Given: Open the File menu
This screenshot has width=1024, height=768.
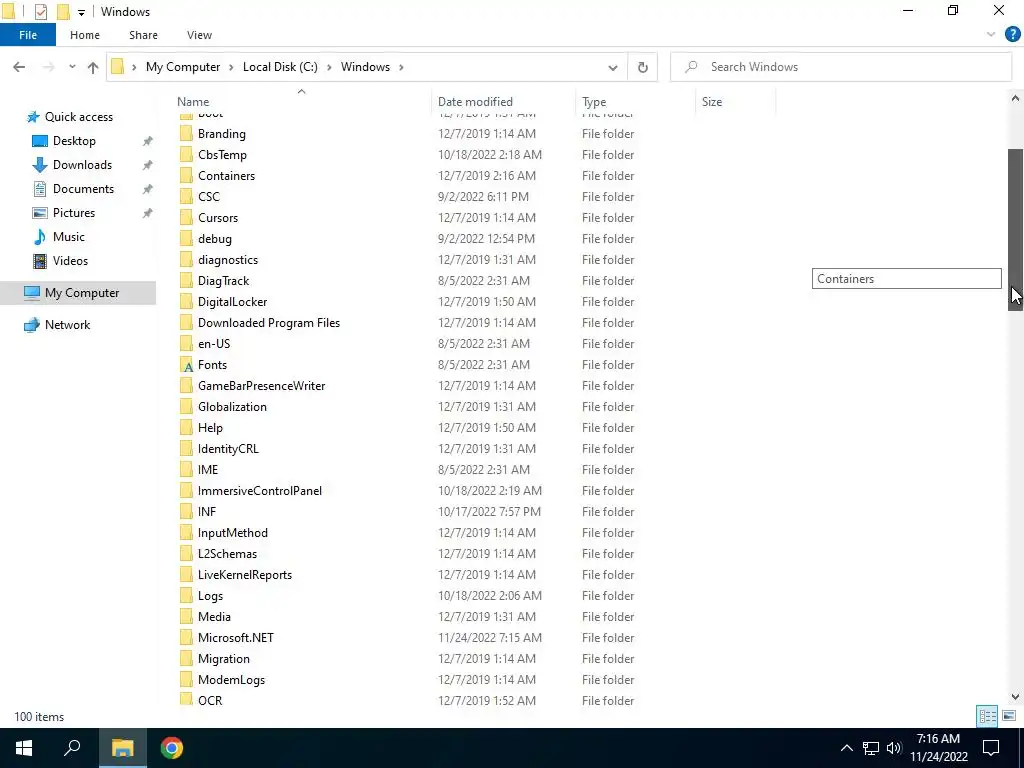Looking at the screenshot, I should click(28, 35).
